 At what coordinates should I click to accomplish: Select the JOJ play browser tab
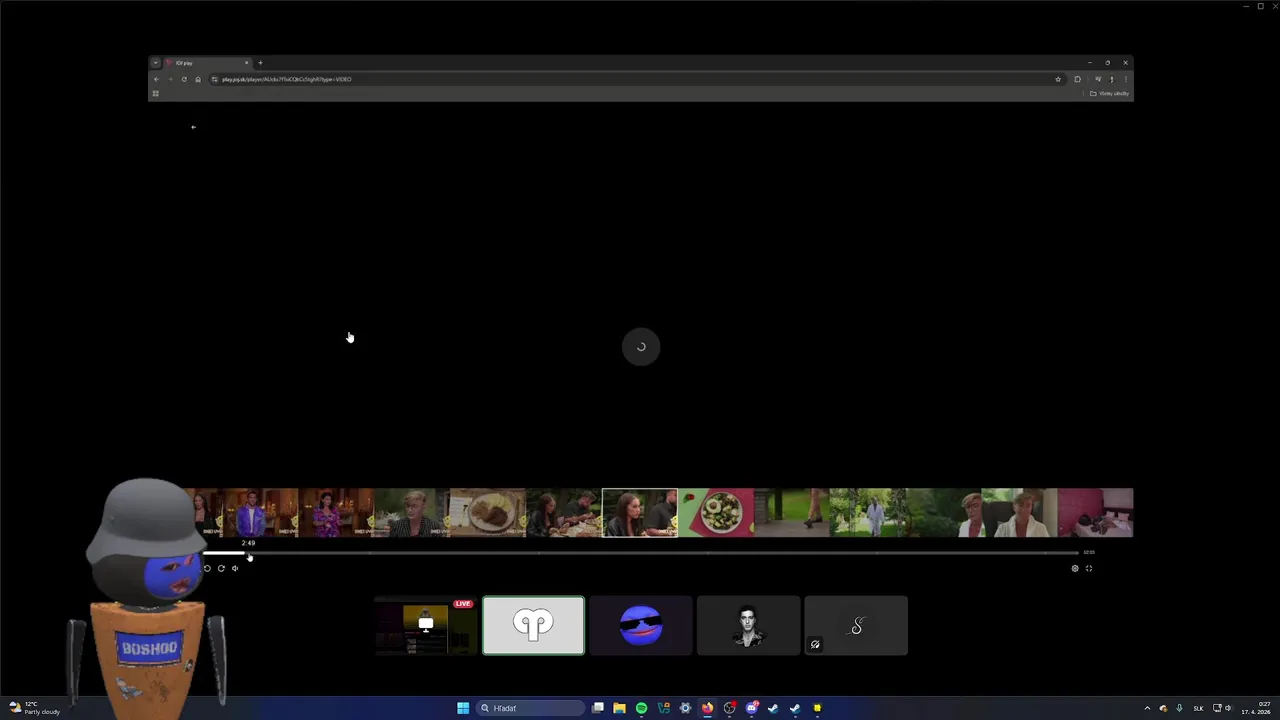click(208, 63)
